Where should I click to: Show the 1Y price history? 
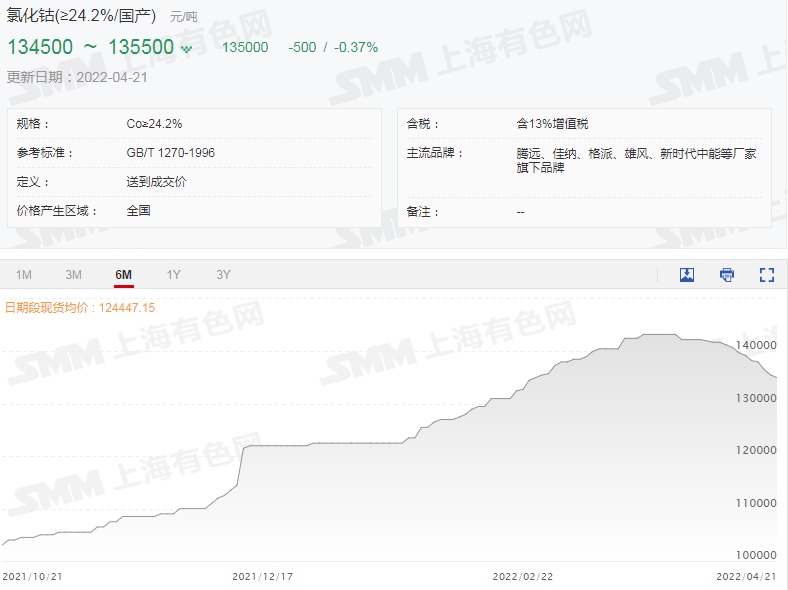pyautogui.click(x=174, y=275)
